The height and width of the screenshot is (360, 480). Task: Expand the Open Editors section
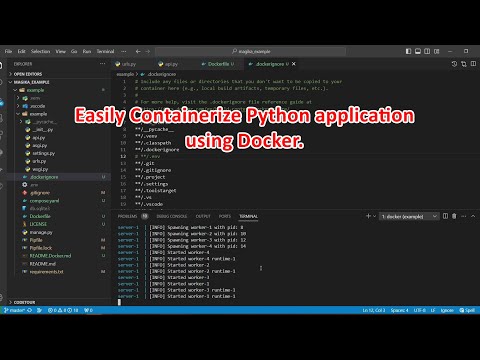click(28, 74)
